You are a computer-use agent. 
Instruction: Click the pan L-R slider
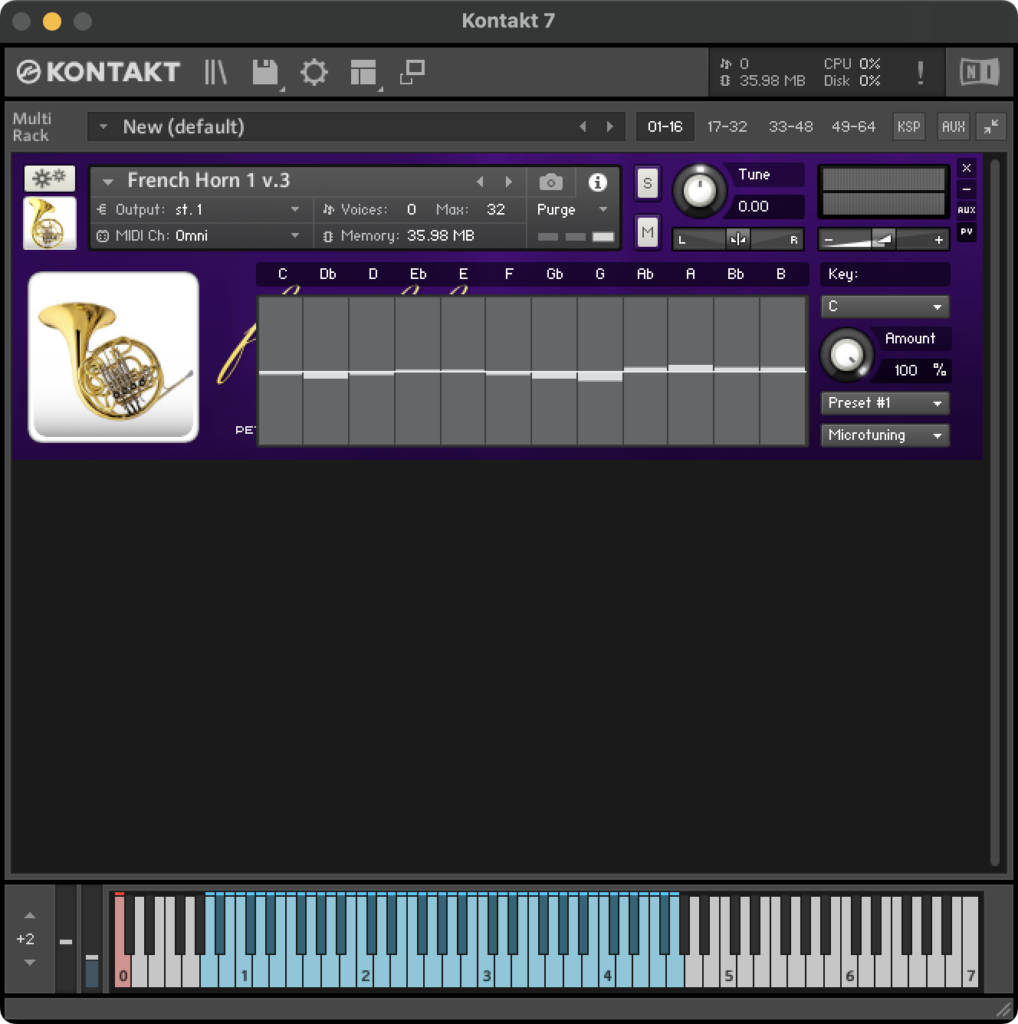(738, 240)
